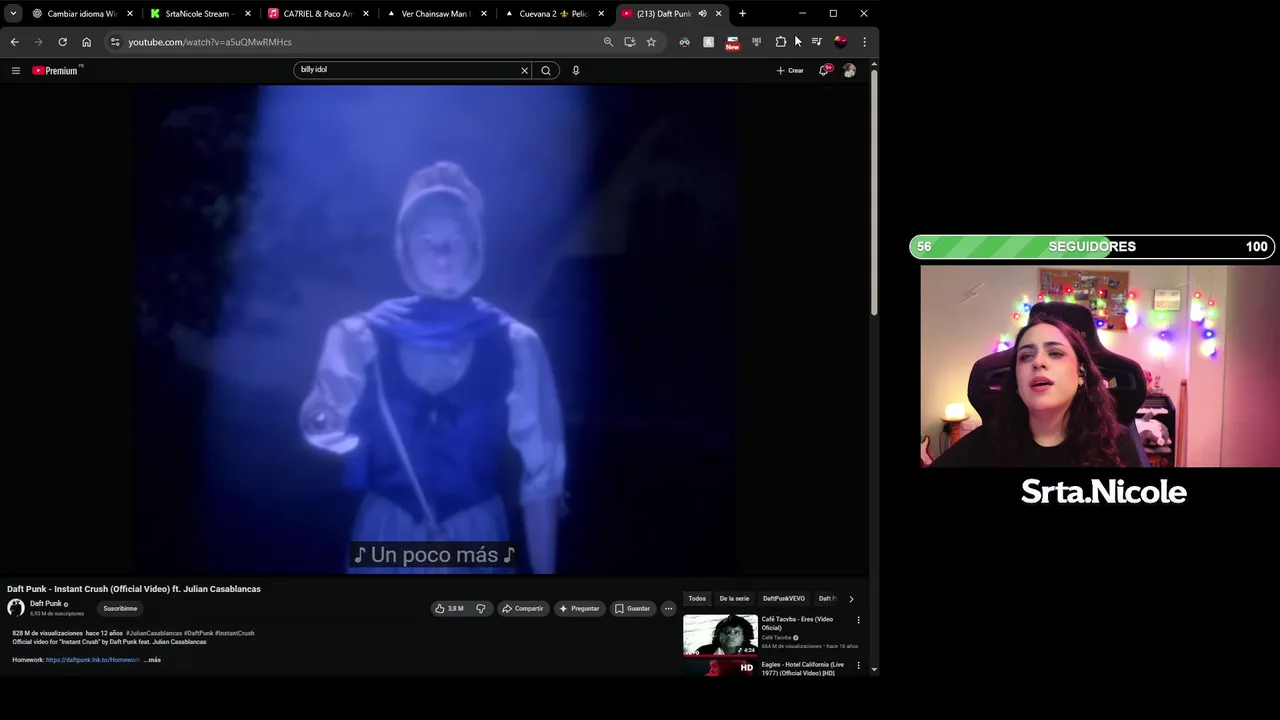Open 'Eagles - Hotel California' video title
The height and width of the screenshot is (720, 1280).
tap(803, 668)
